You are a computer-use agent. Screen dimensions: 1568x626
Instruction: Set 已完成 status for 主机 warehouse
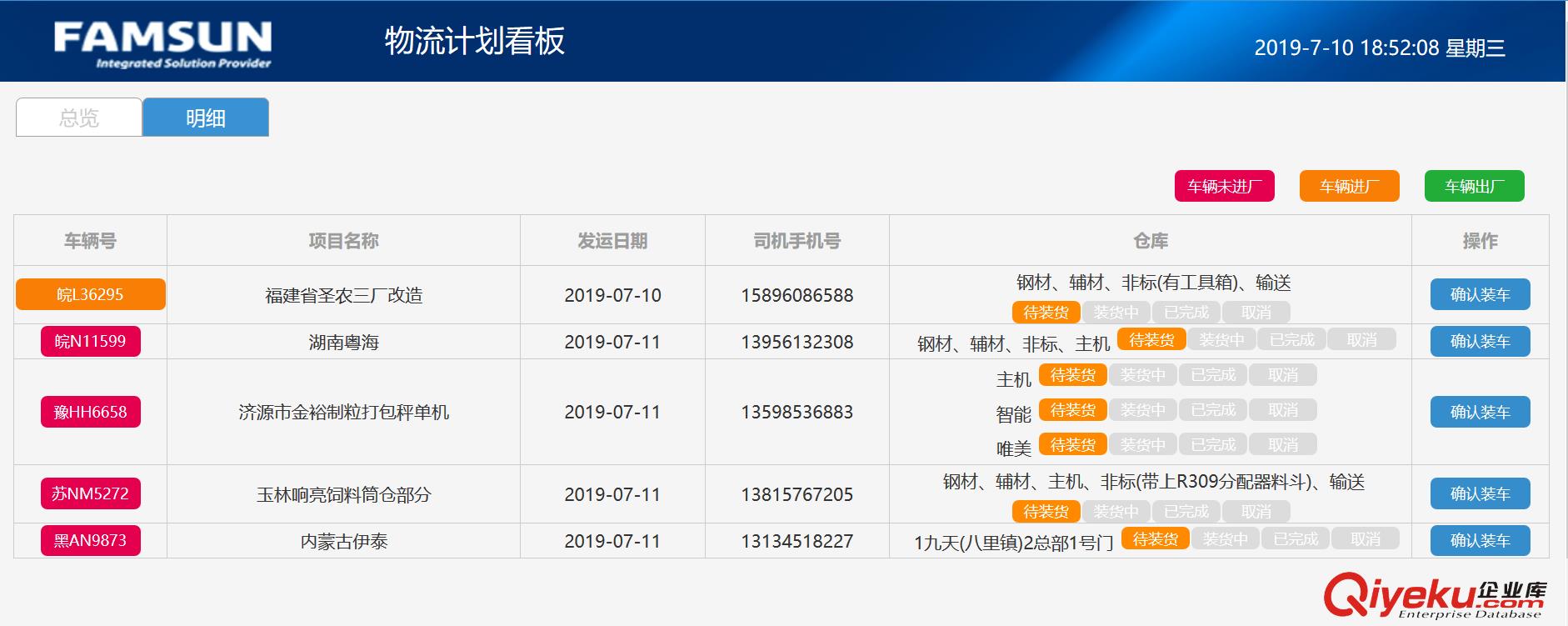(x=1213, y=375)
